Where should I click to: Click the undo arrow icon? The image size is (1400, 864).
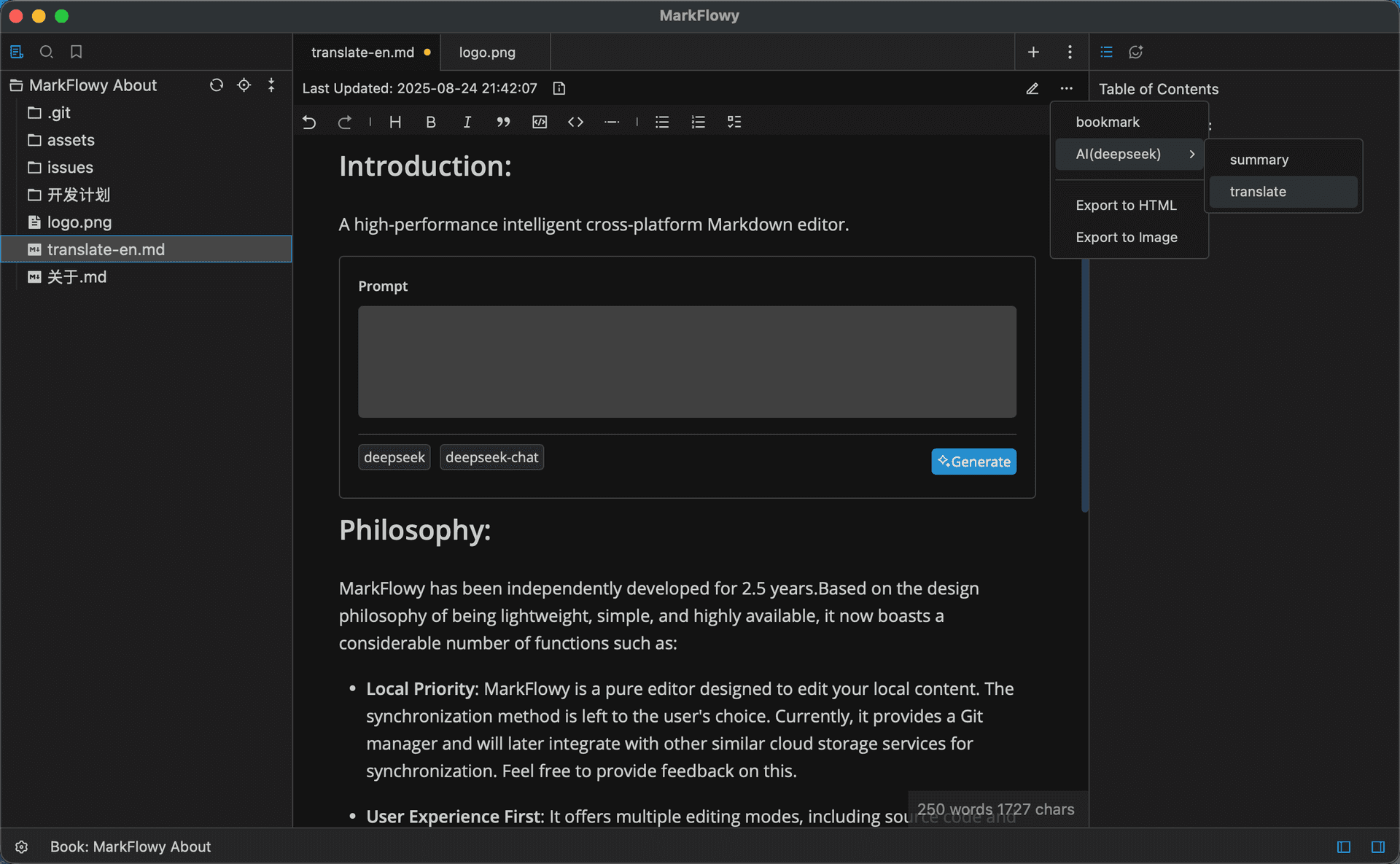point(309,122)
